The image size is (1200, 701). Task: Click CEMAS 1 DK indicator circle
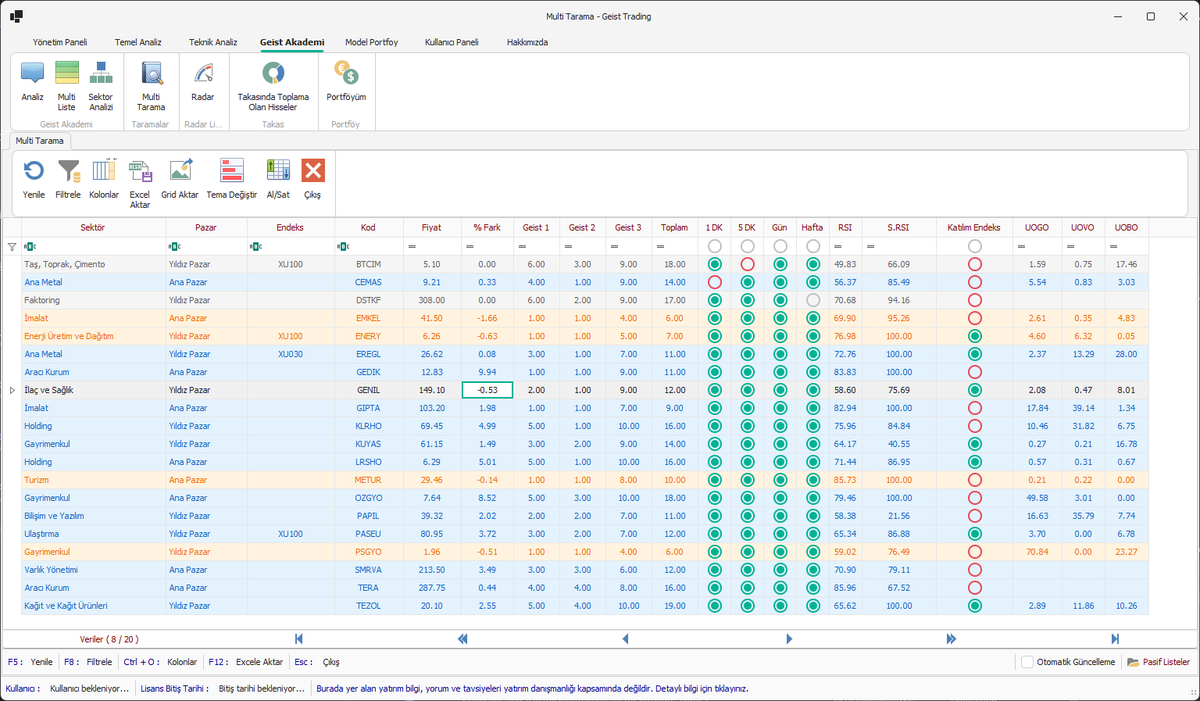click(714, 282)
